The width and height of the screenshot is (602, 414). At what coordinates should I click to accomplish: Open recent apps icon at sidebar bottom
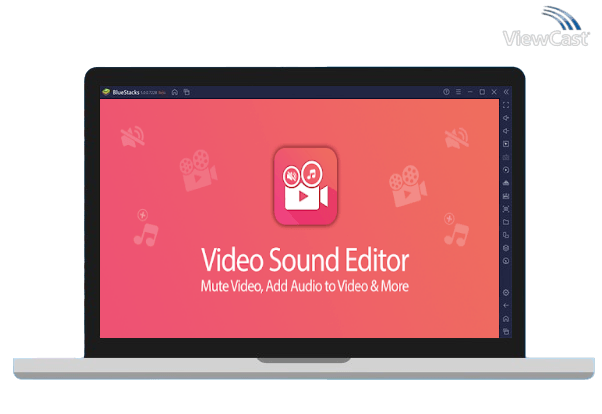[x=506, y=332]
